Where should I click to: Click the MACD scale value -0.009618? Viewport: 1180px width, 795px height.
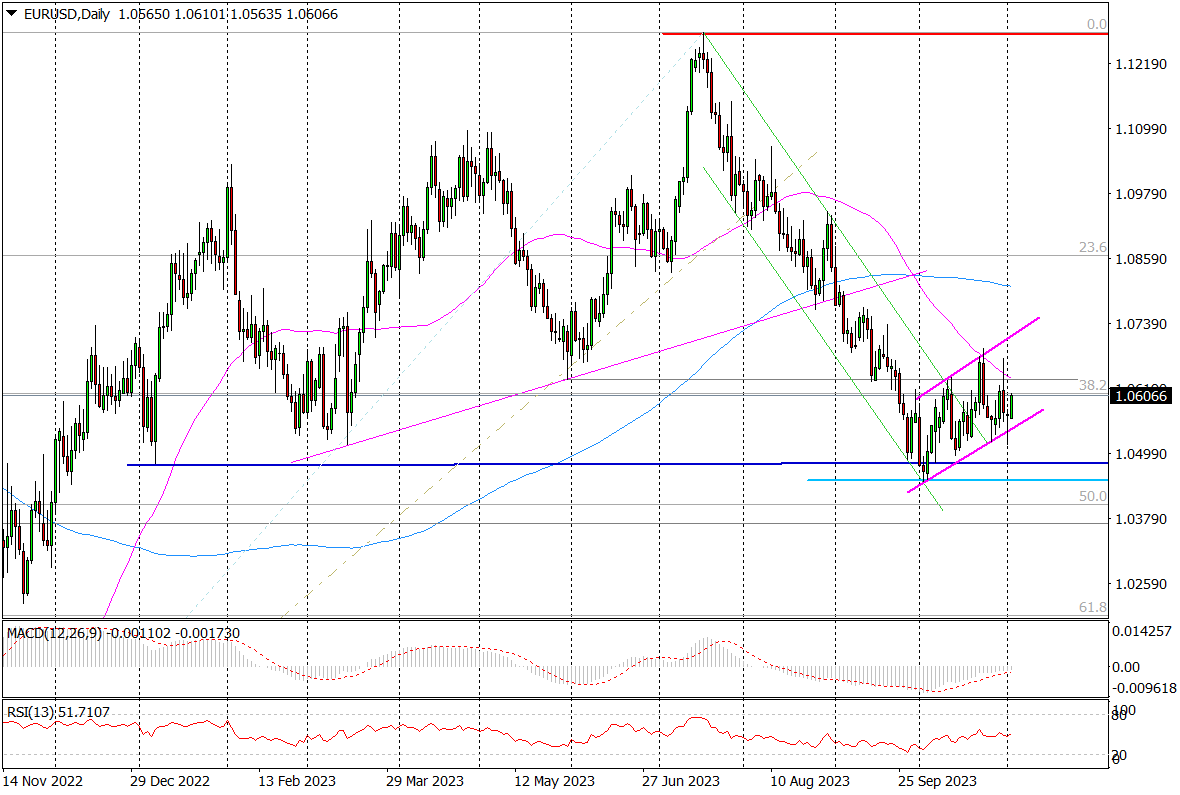click(1142, 688)
